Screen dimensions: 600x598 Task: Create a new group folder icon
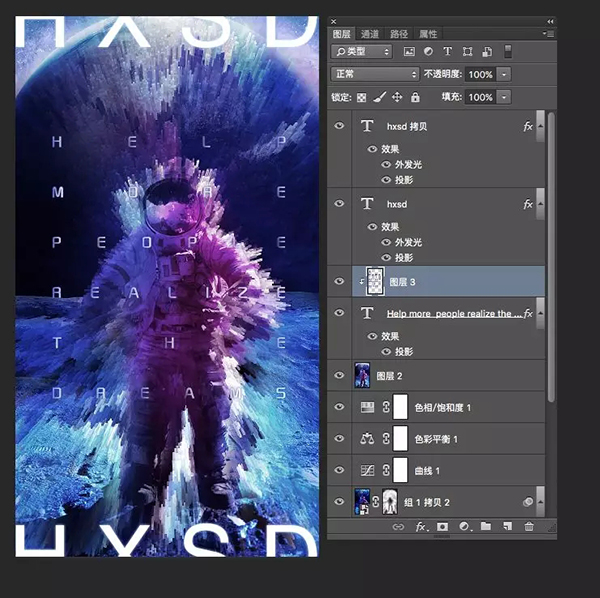pos(486,526)
